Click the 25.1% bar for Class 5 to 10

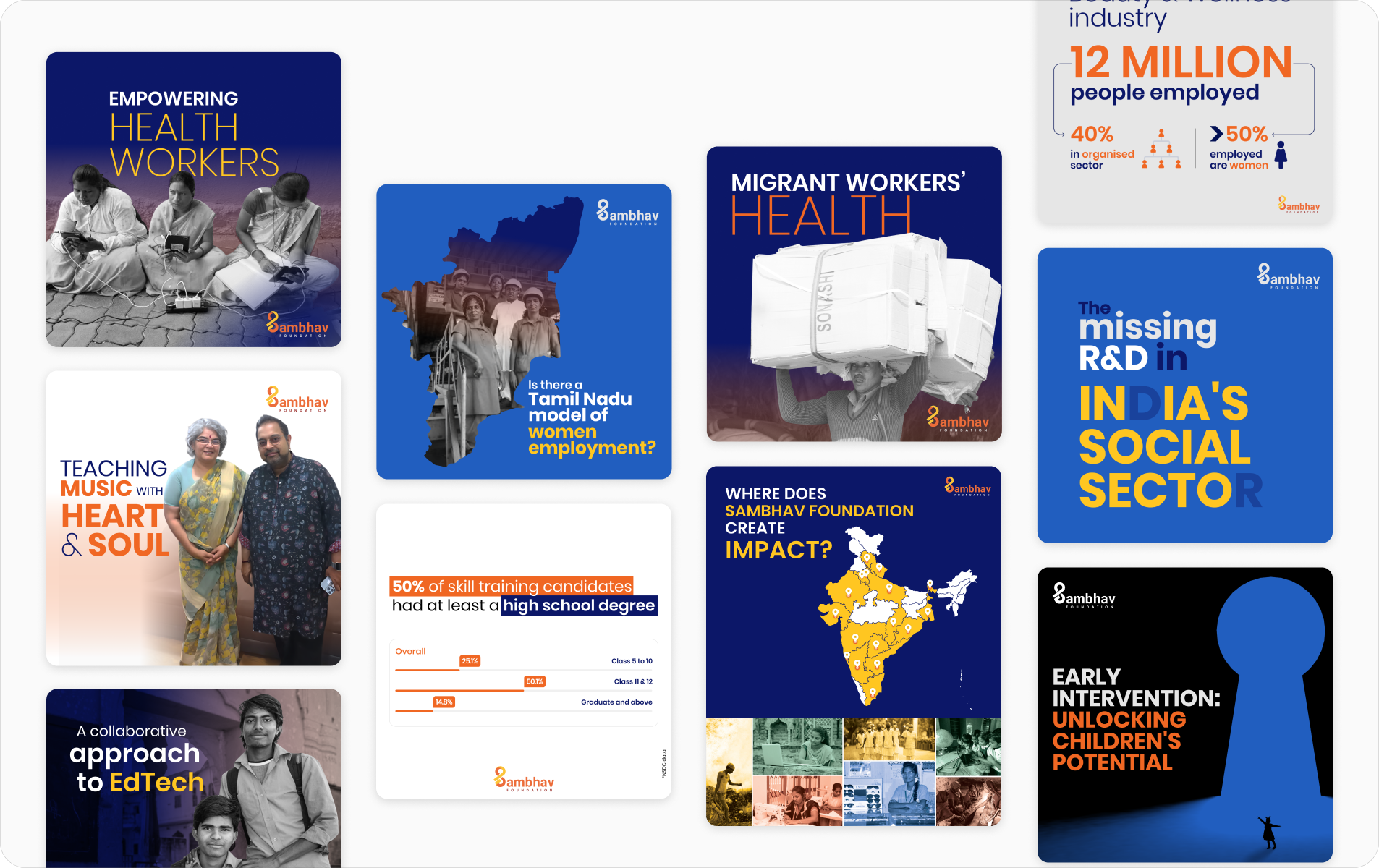pos(428,670)
